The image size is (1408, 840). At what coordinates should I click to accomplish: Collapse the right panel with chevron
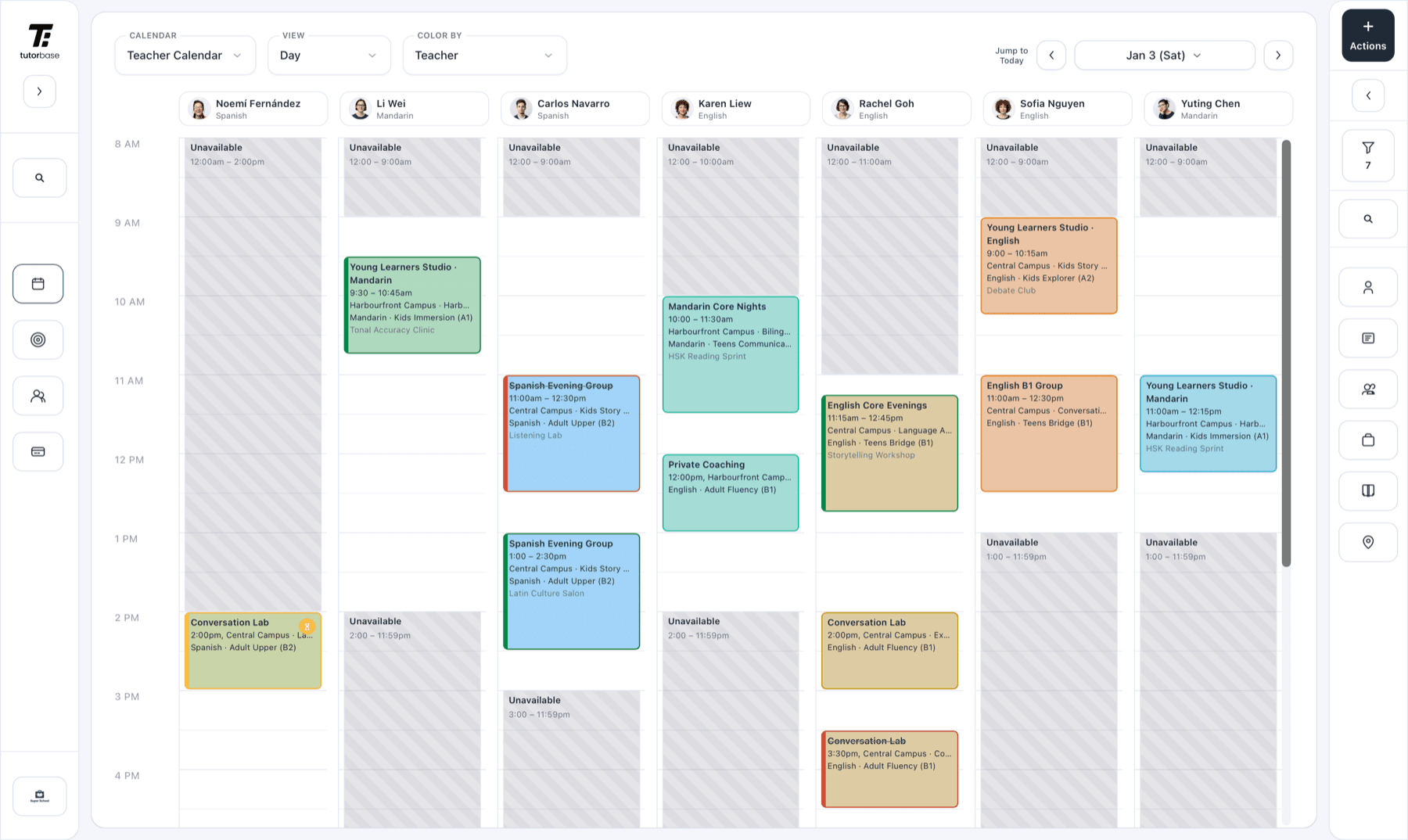click(1368, 95)
